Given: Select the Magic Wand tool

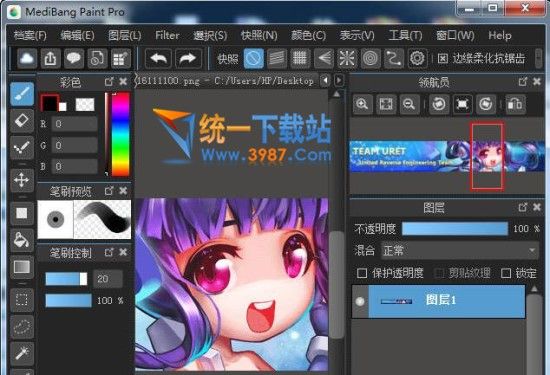Looking at the screenshot, I should [x=22, y=353].
